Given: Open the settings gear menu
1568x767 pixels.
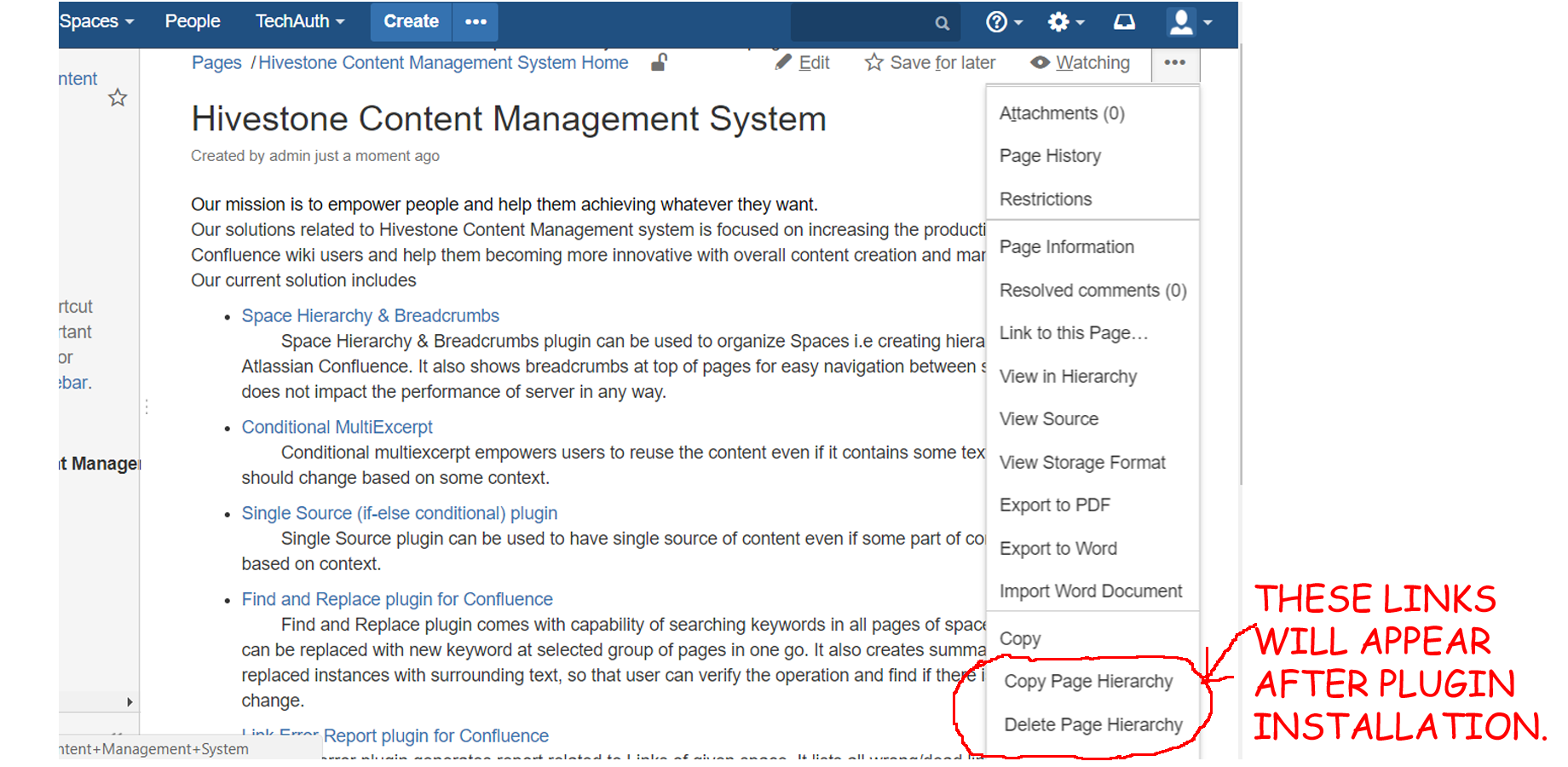Looking at the screenshot, I should (1065, 22).
